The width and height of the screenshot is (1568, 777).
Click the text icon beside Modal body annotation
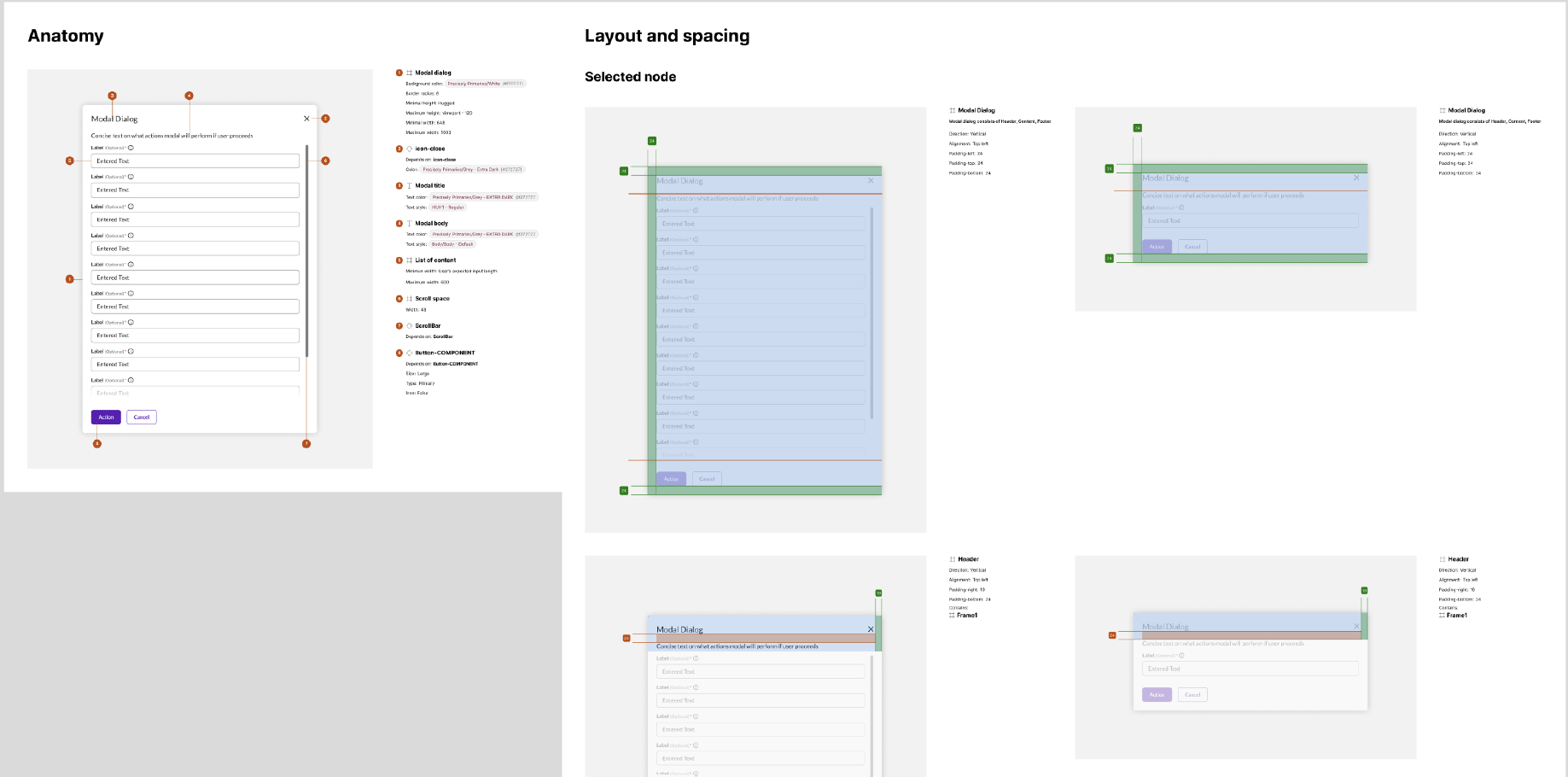[x=410, y=222]
